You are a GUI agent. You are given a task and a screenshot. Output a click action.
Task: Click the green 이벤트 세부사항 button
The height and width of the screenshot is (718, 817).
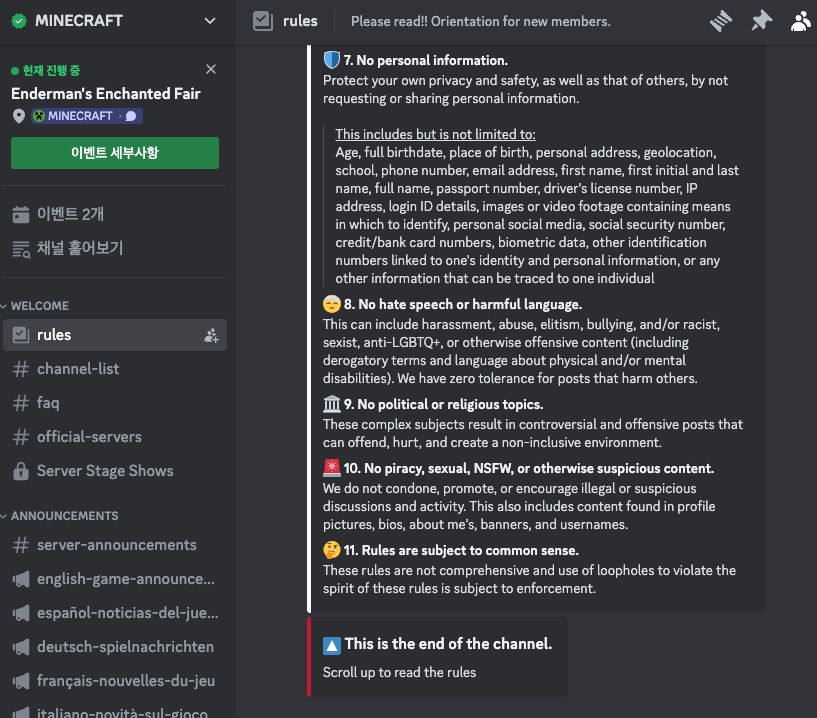[x=115, y=153]
